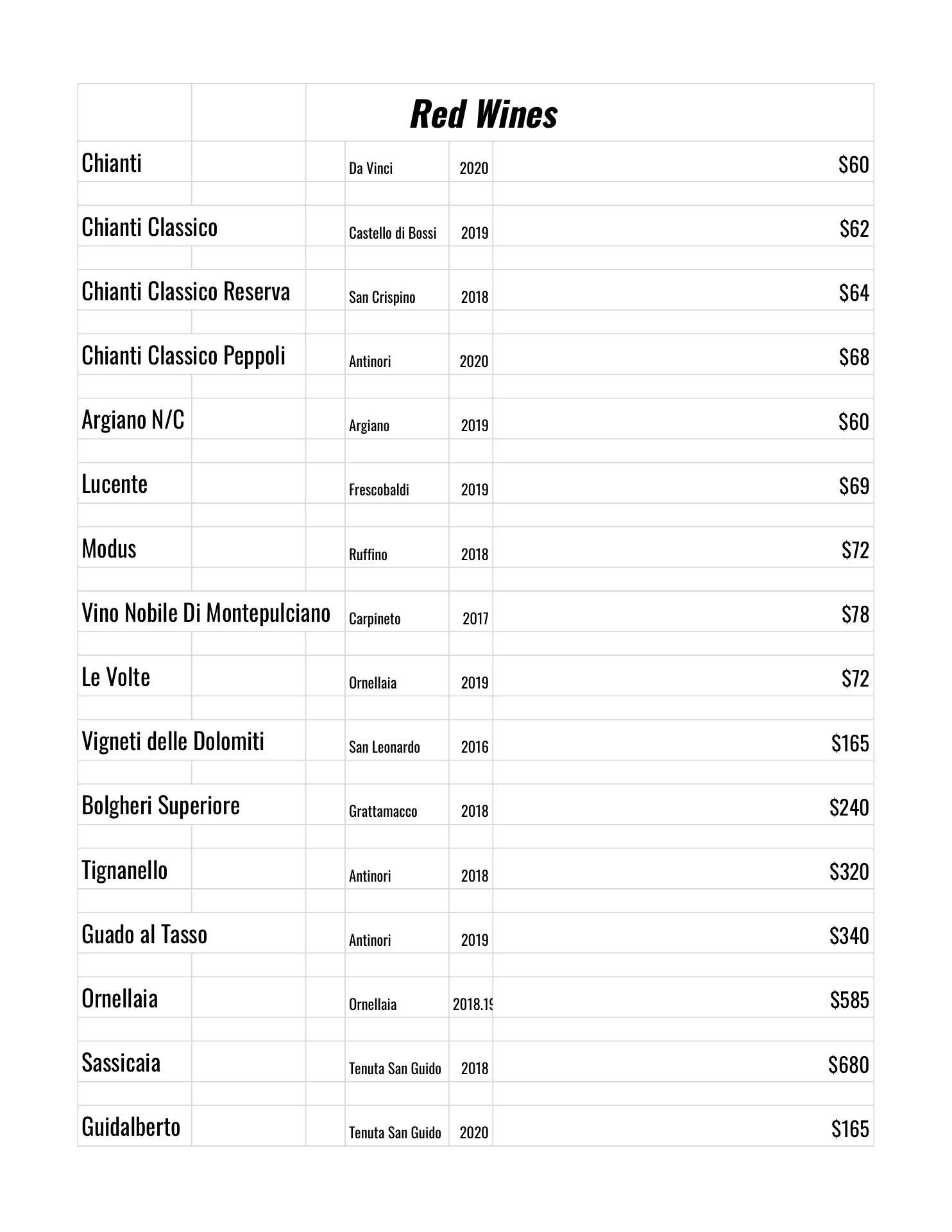This screenshot has height=1232, width=952.
Task: Click Vino Nobile Di Montepulciano wine name
Action: 206,613
